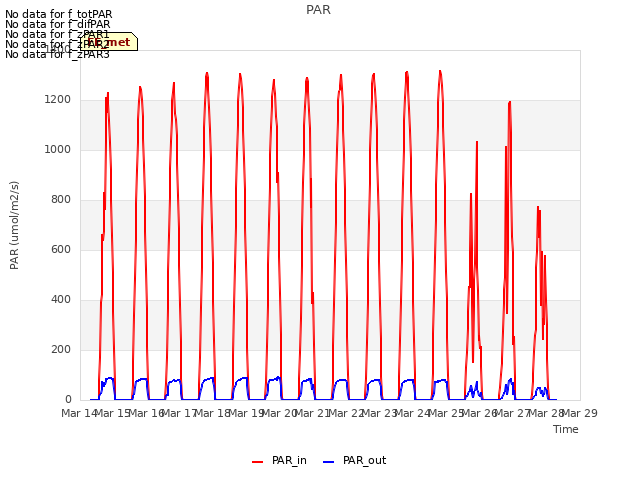
Task: Click the 'No data for f_zPAR3' message
Action: (x=57, y=54)
